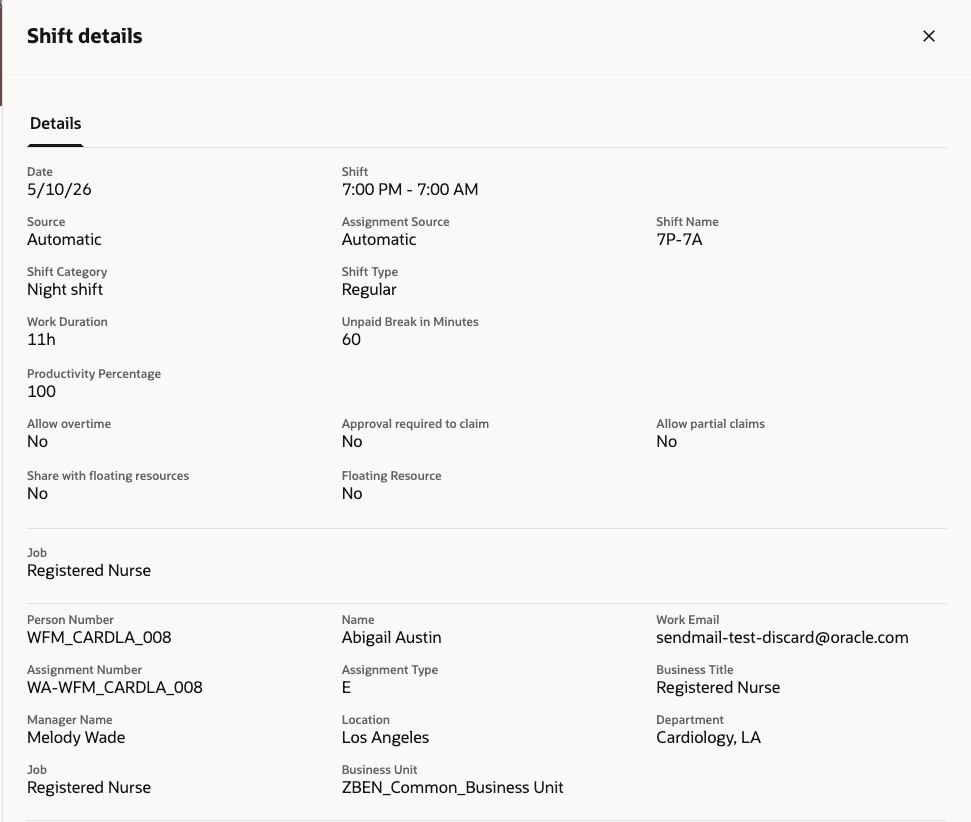Click Source value Automatic
971x822 pixels.
point(64,240)
